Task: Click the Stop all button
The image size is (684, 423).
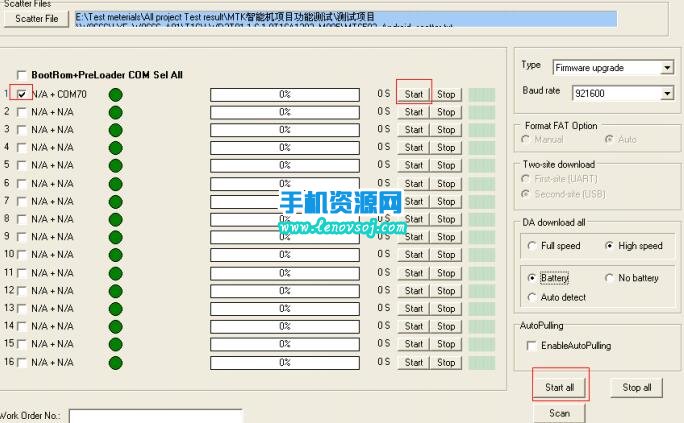Action: [x=637, y=387]
